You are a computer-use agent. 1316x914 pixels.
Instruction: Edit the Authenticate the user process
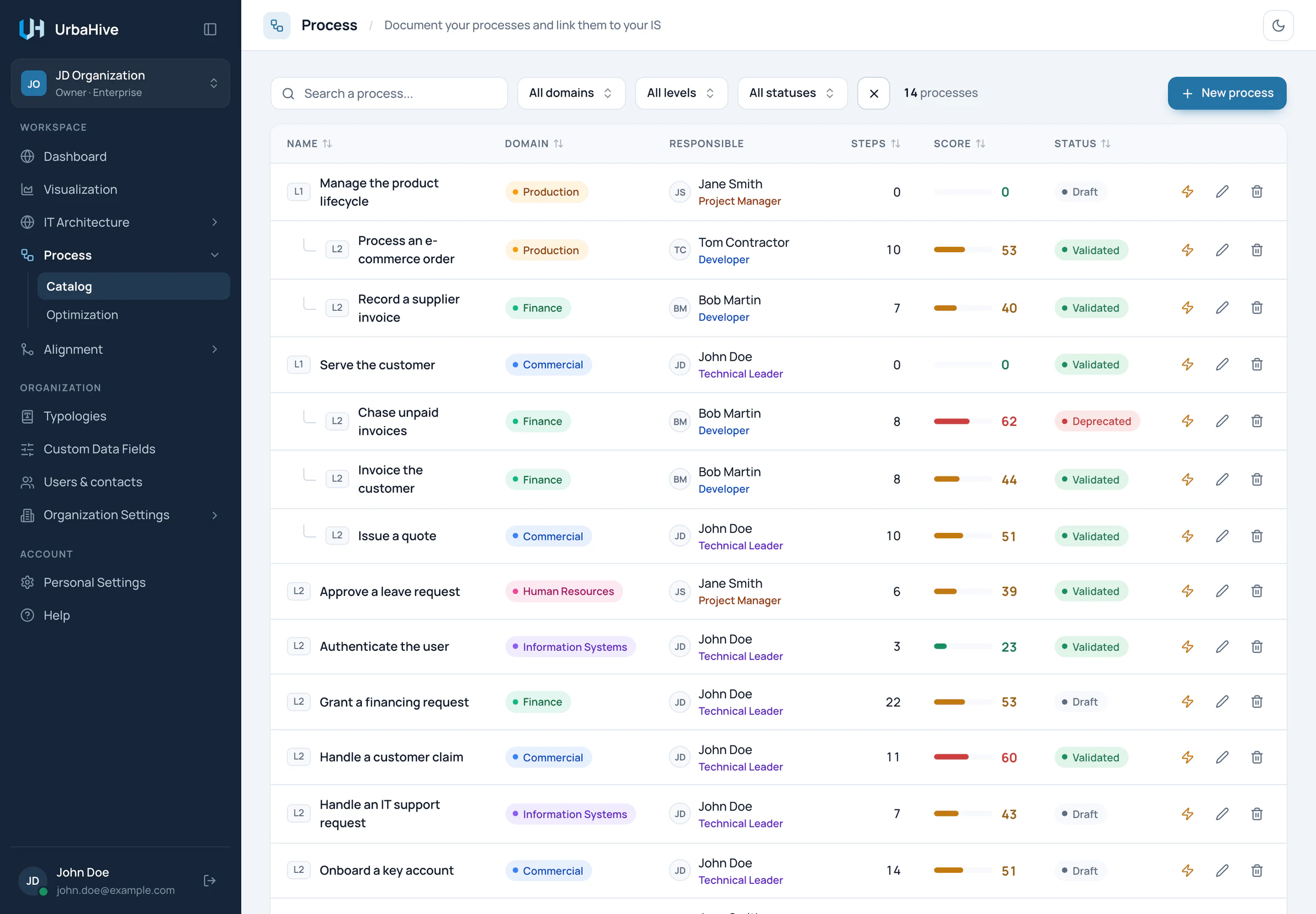click(x=1222, y=646)
